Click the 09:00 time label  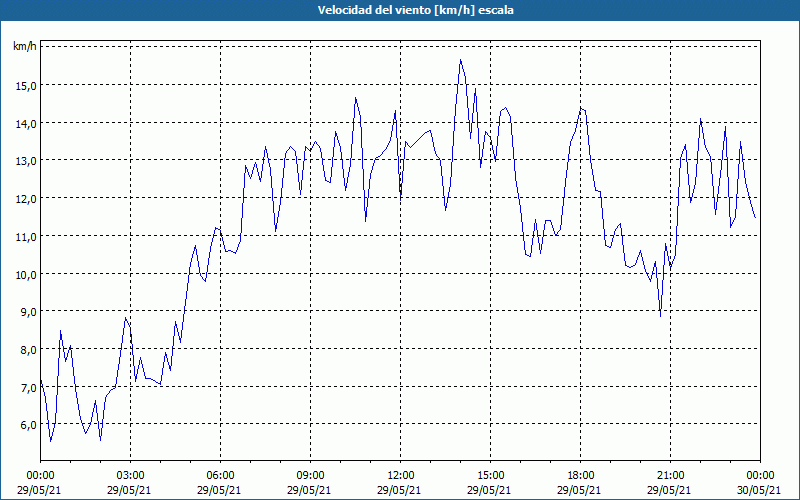coord(310,476)
